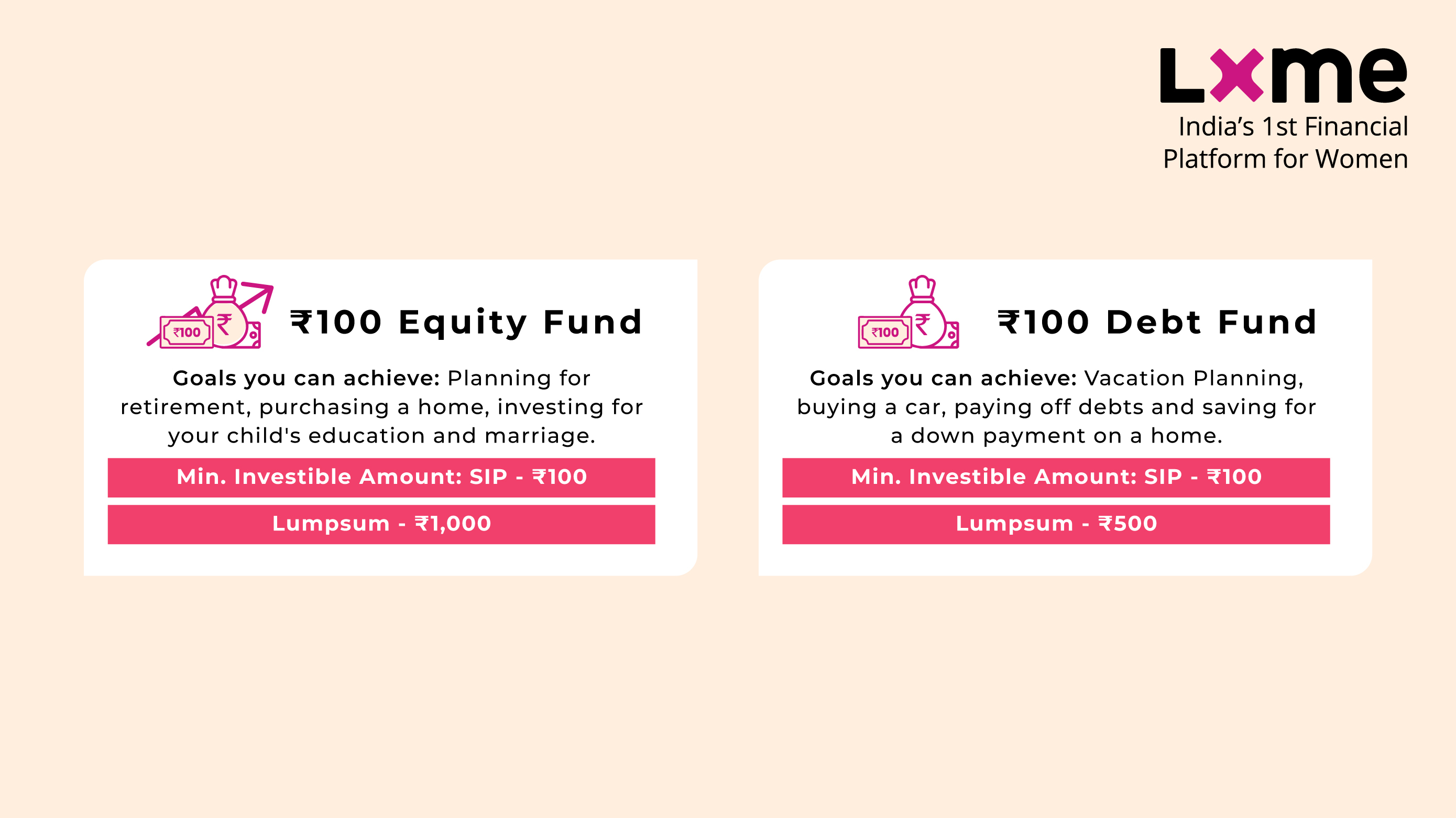Select the Debt Fund SIP ₹100 bar

[x=1056, y=478]
